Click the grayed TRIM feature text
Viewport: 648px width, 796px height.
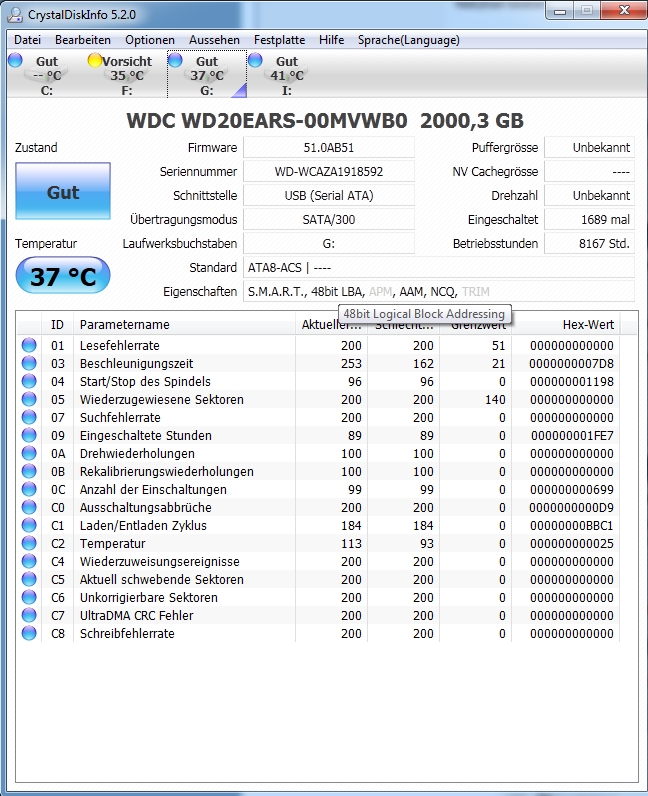pos(476,292)
